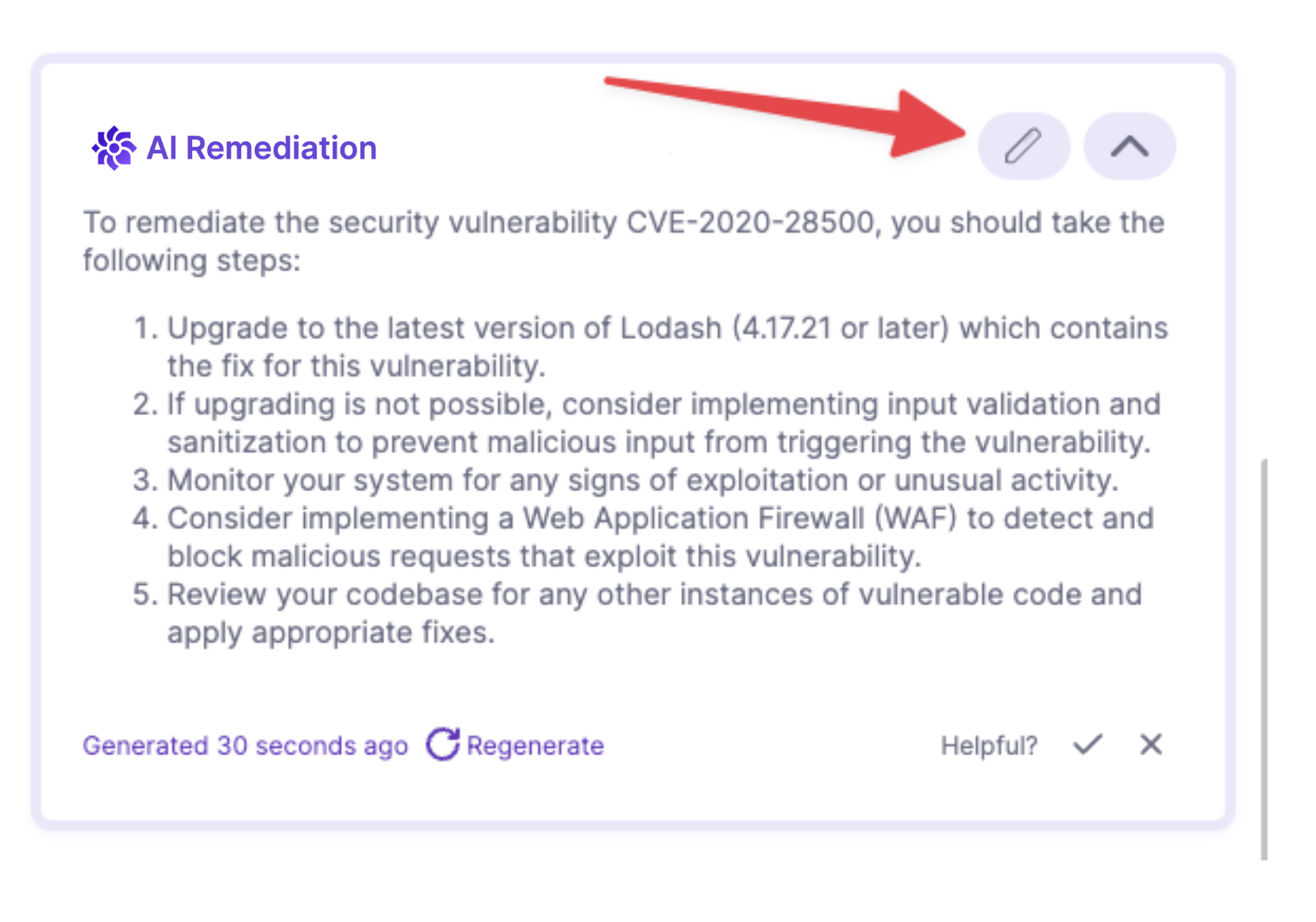Click the words "following steps:" in the intro
Screen dimensions: 1316x922
pos(191,260)
